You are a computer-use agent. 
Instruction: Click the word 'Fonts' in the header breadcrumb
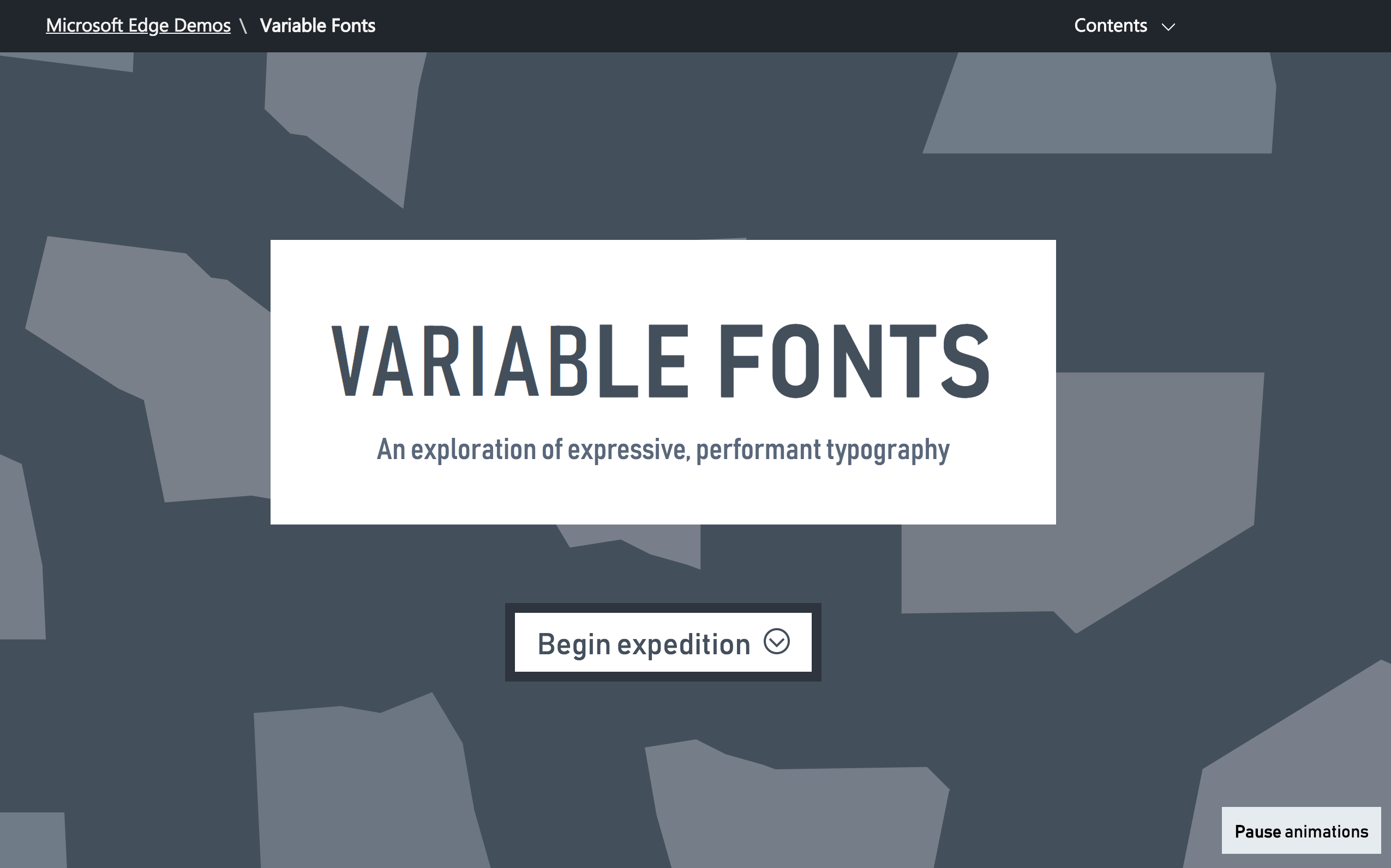(353, 26)
